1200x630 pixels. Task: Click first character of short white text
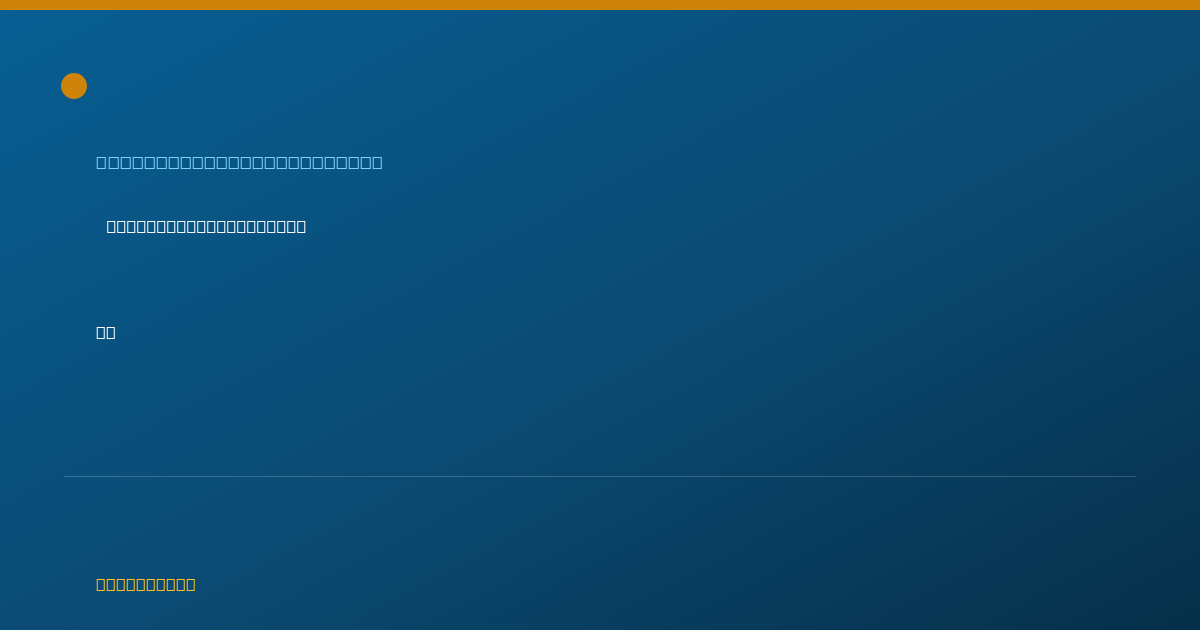[x=101, y=333]
